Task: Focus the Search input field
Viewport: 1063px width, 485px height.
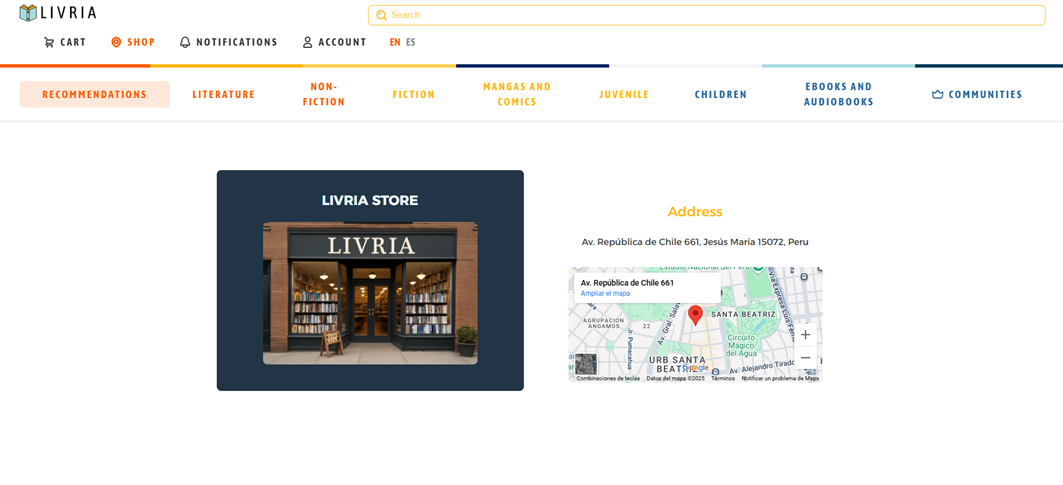Action: click(706, 15)
